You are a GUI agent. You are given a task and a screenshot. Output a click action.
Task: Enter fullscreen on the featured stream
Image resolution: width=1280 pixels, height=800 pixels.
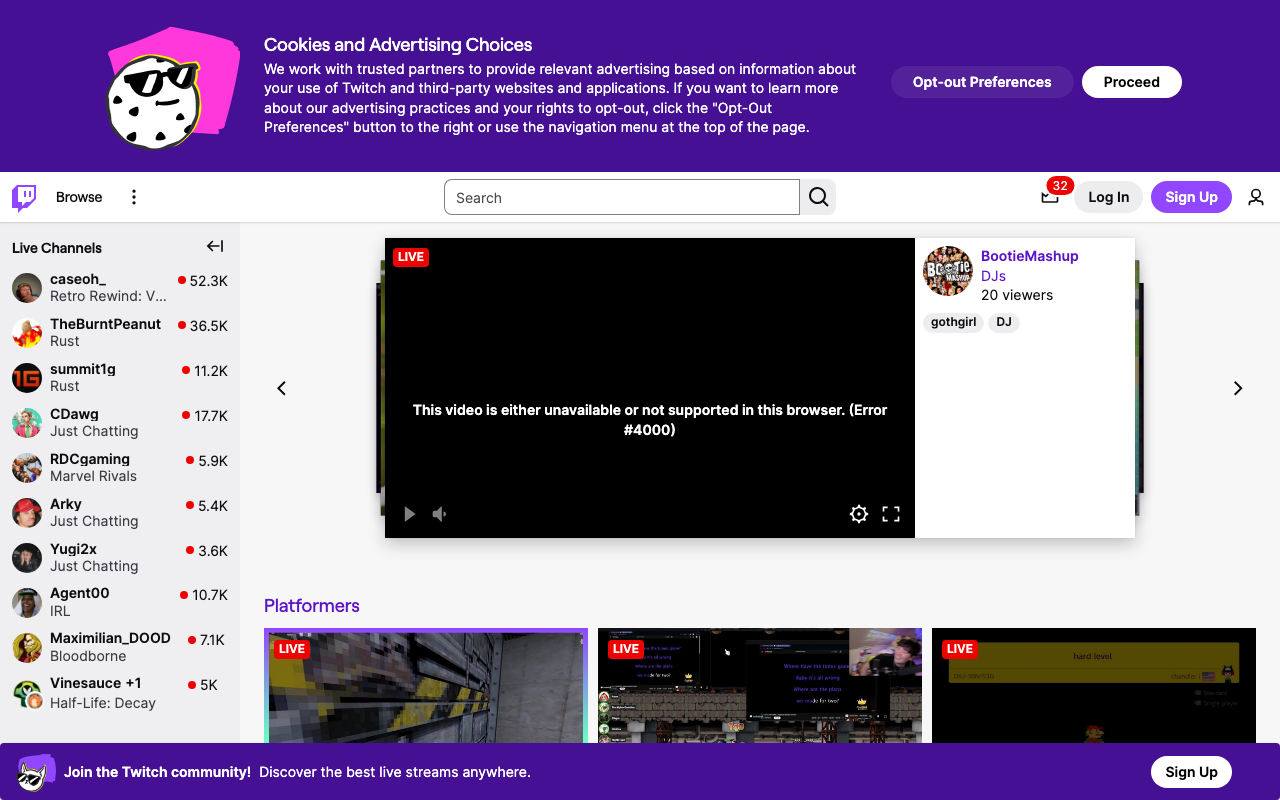coord(891,513)
